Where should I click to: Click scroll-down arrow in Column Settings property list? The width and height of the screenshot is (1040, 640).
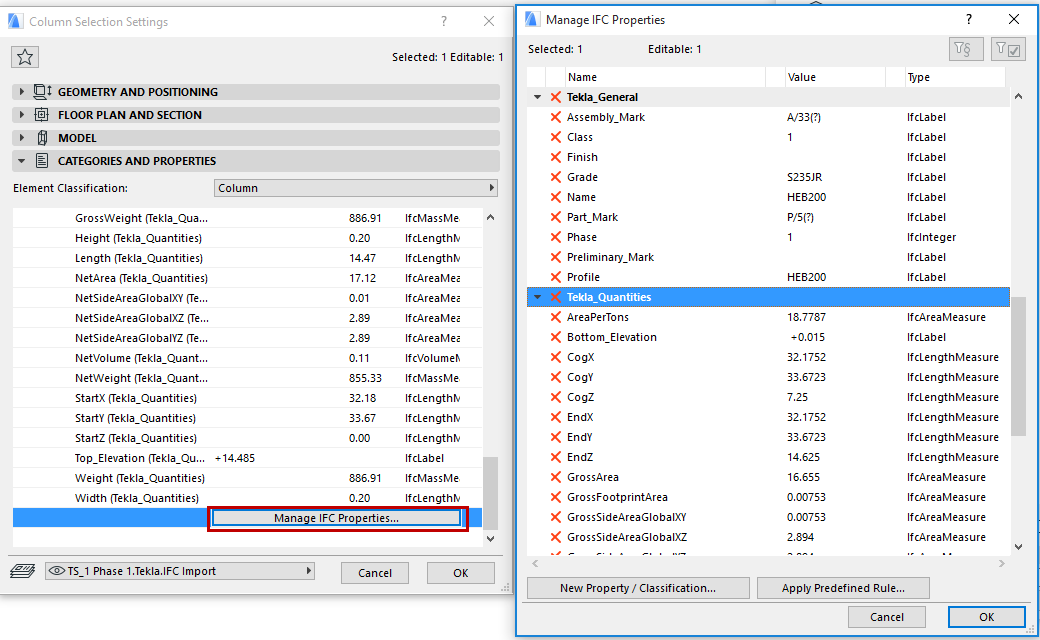pos(490,539)
